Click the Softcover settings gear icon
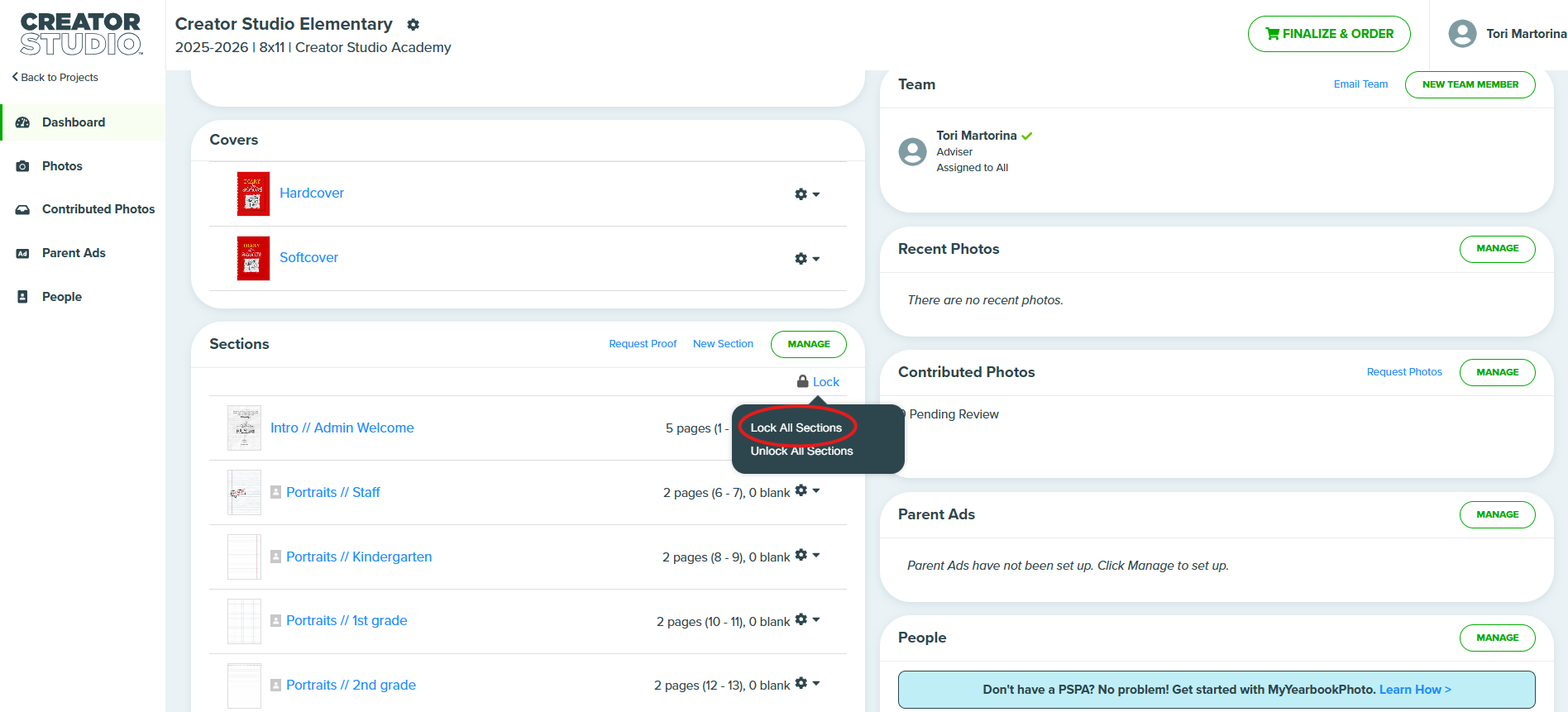Image resolution: width=1568 pixels, height=712 pixels. (x=801, y=259)
